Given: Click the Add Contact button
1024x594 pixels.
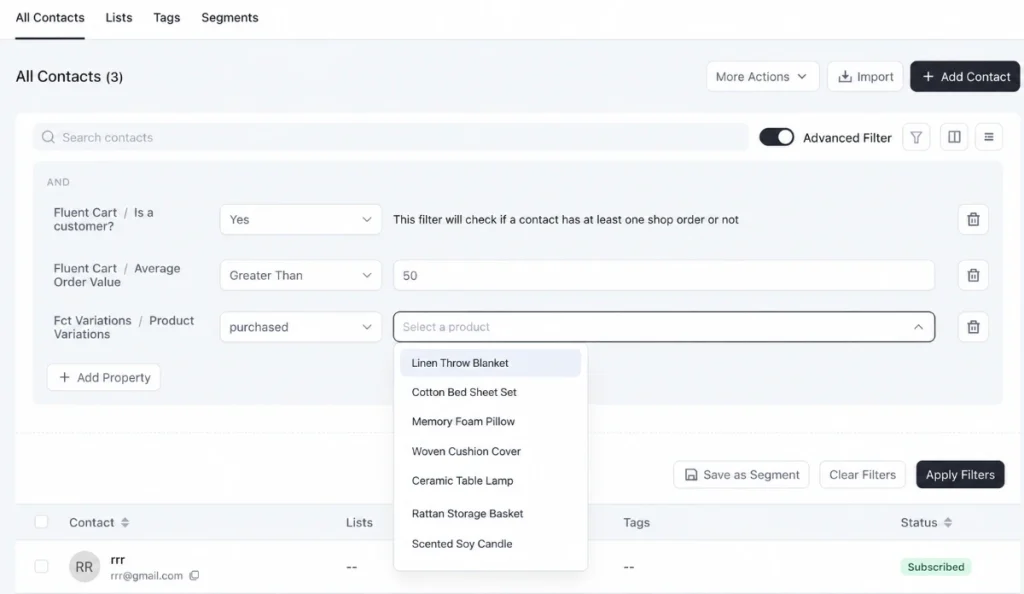Looking at the screenshot, I should coord(965,76).
